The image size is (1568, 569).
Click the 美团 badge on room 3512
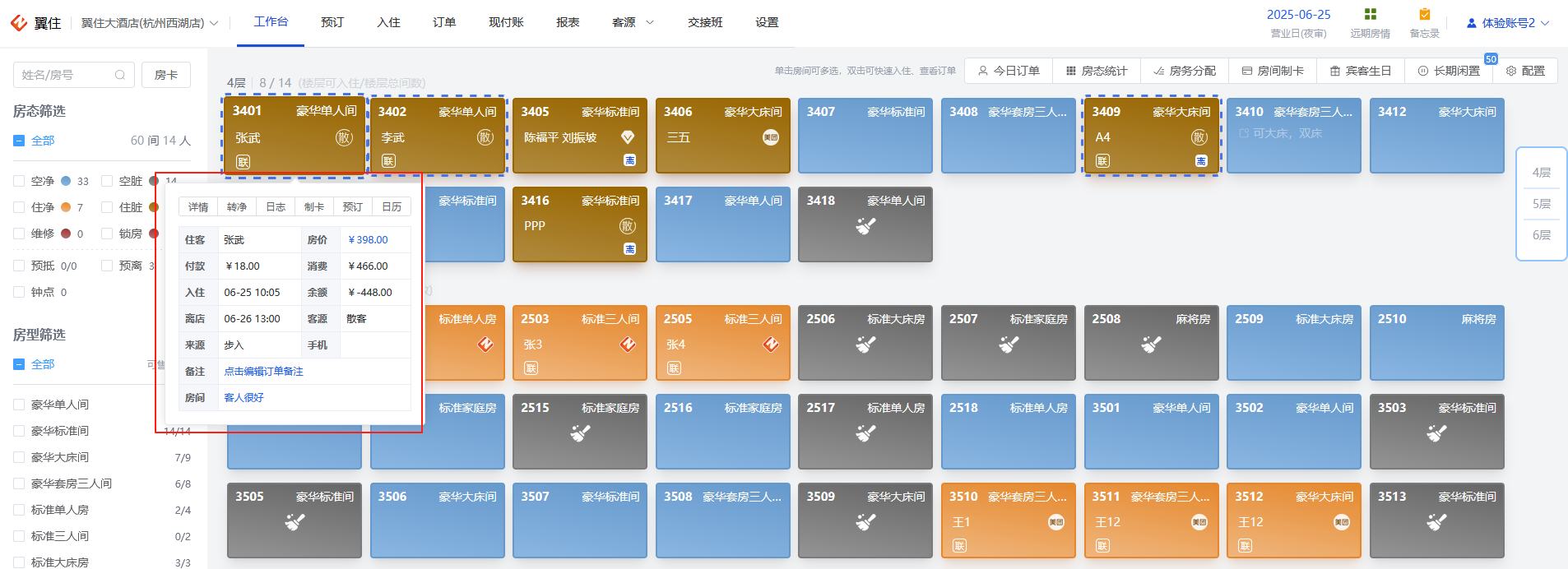click(1342, 522)
